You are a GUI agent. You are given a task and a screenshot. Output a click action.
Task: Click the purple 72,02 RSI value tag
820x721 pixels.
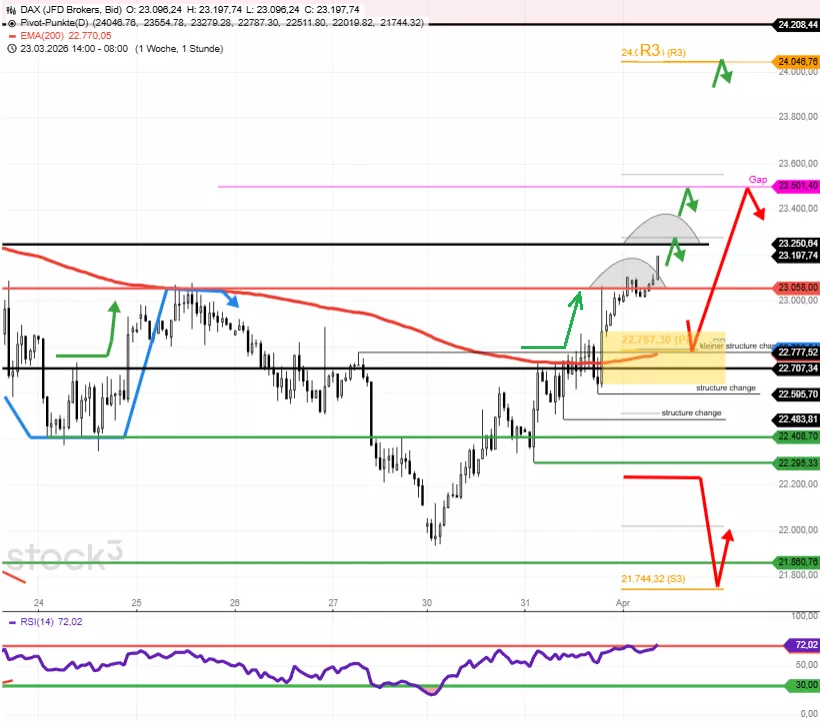(803, 646)
